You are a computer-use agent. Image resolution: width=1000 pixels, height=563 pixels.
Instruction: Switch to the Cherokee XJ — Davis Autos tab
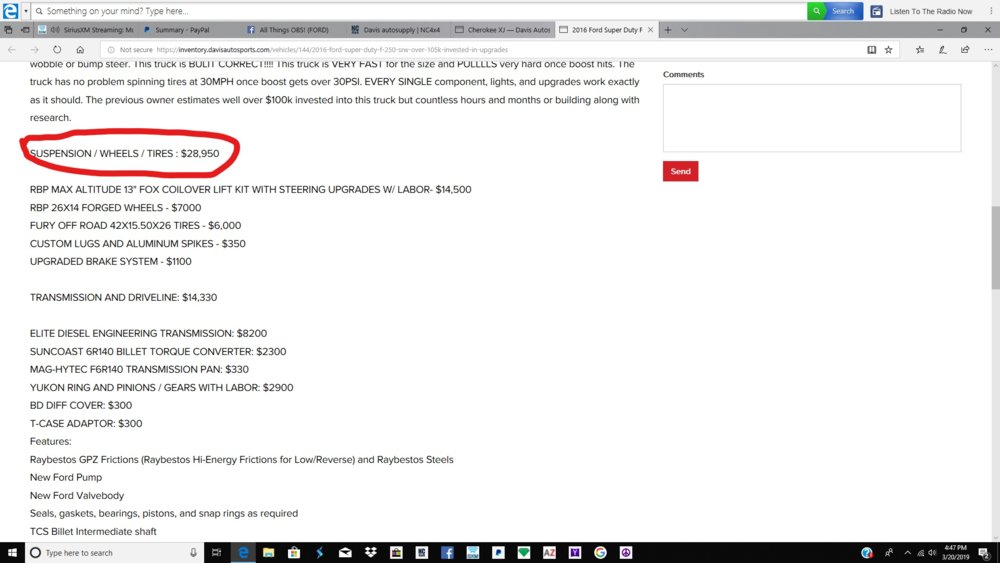coord(503,30)
